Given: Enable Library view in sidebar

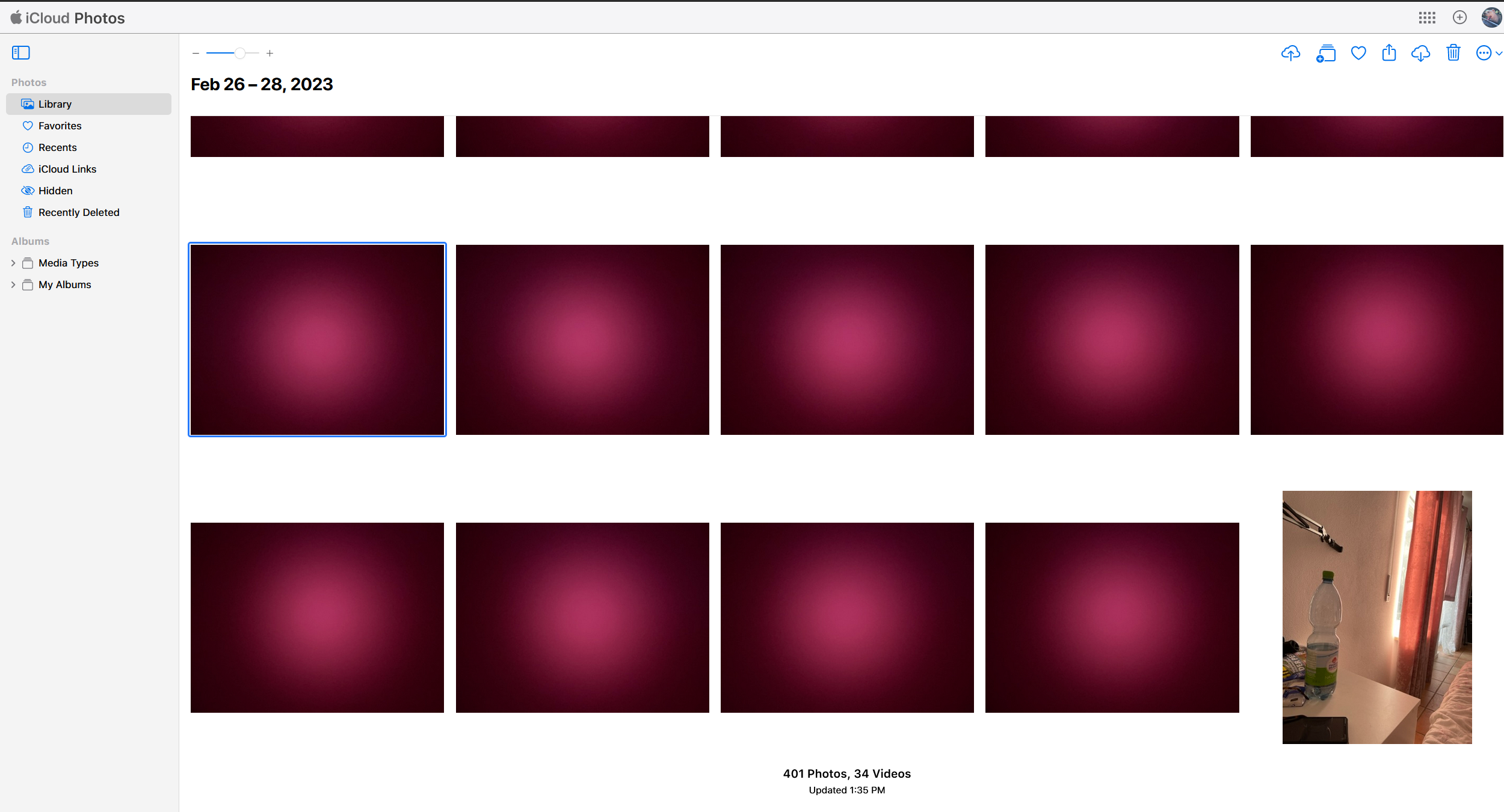Looking at the screenshot, I should 55,104.
